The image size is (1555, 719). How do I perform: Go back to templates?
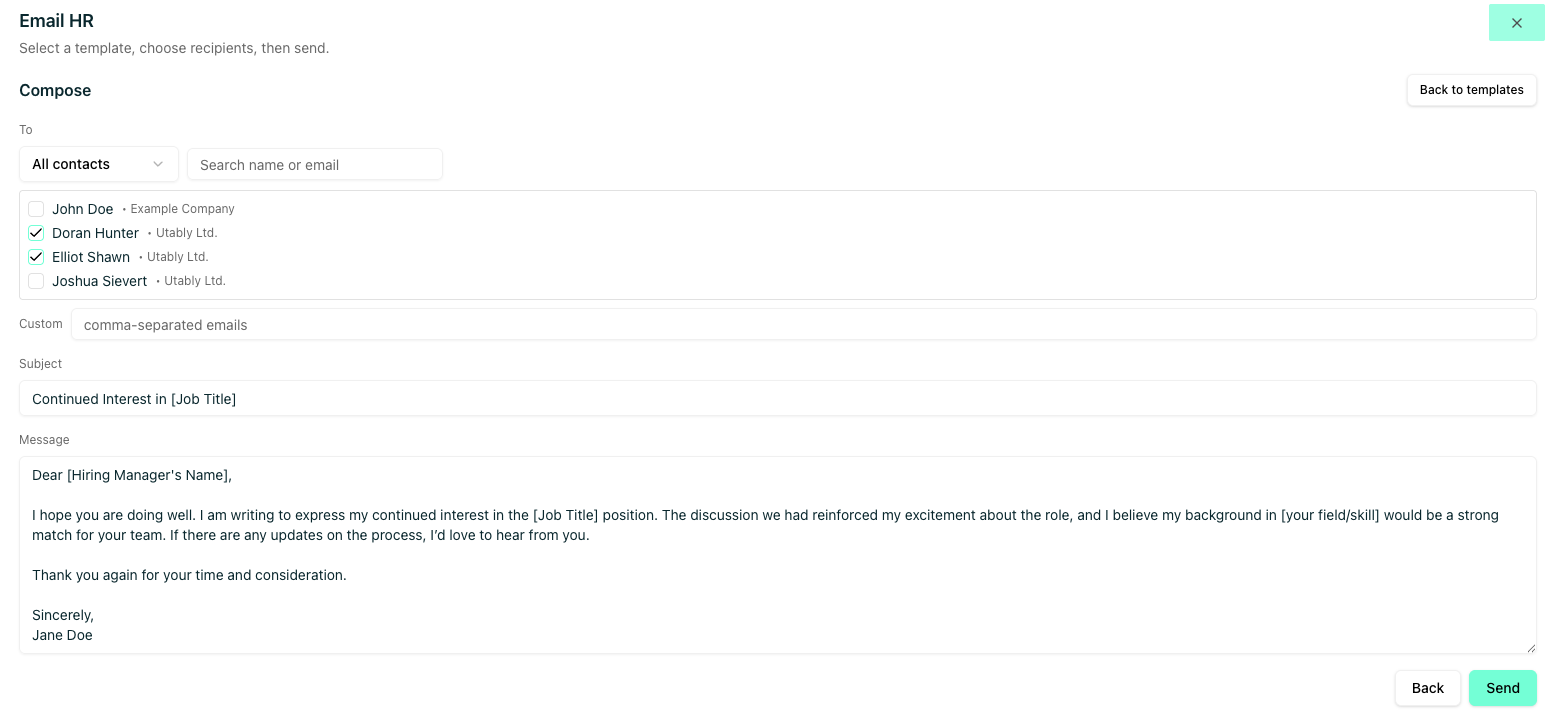[x=1471, y=90]
